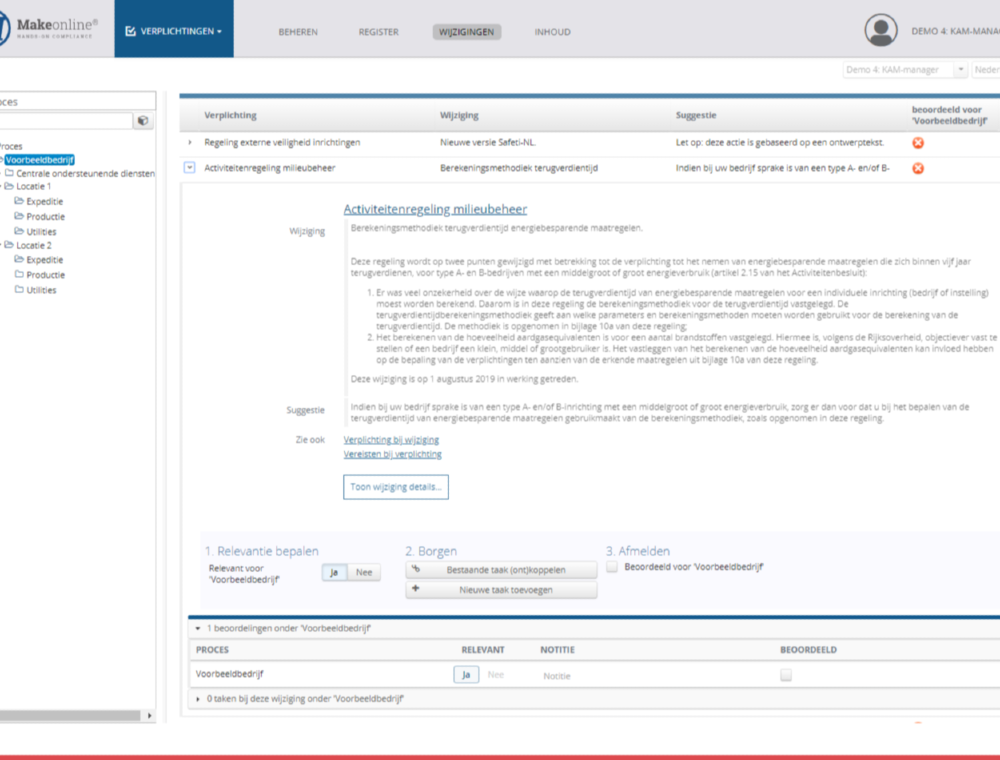Click red status icon for Regeling externe veiligheid
Viewport: 1000px width, 760px height.
coord(918,143)
